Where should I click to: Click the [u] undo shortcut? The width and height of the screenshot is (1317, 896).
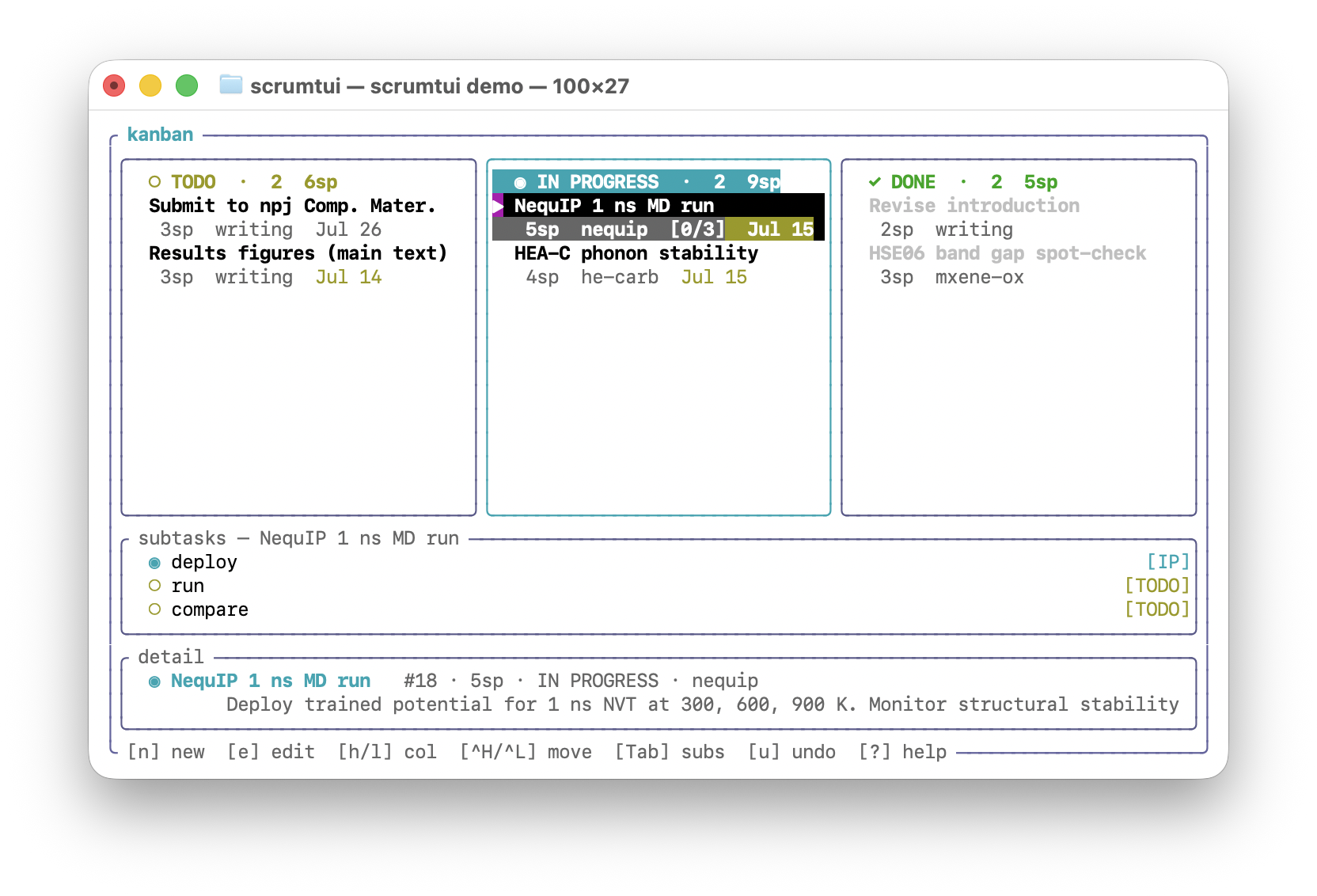[x=791, y=752]
